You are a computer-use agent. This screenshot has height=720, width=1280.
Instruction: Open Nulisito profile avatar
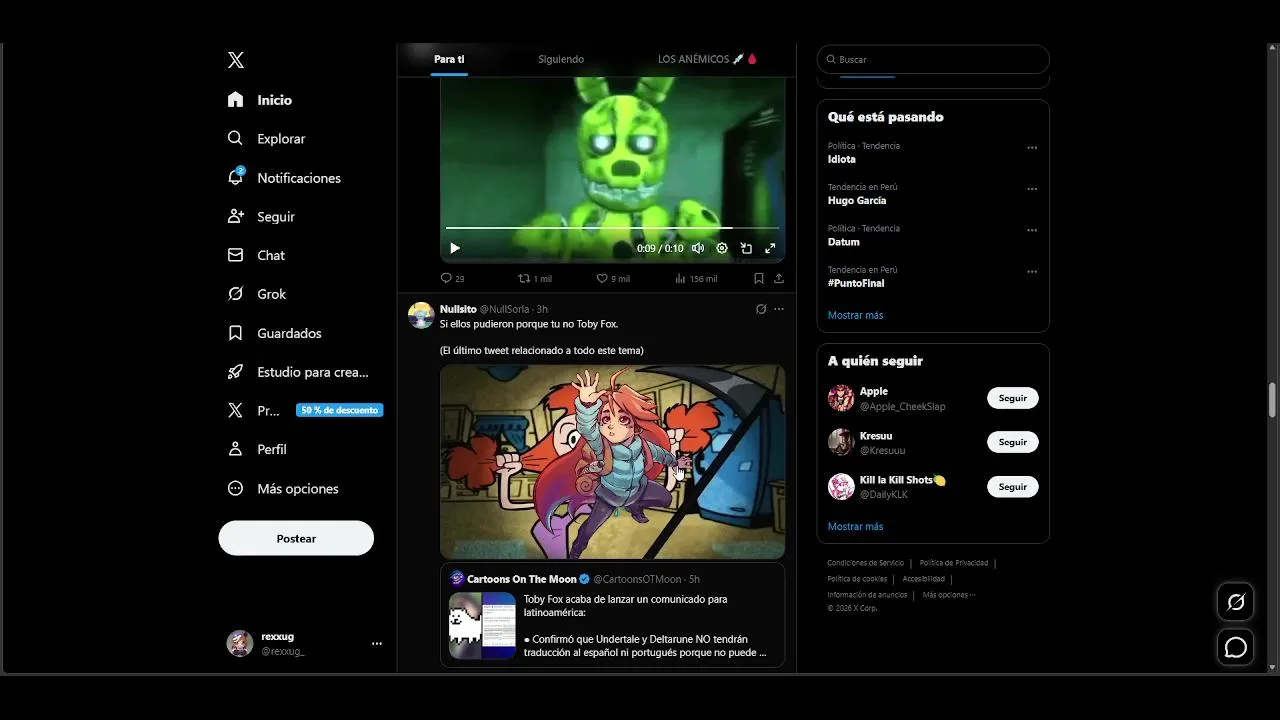(x=421, y=315)
